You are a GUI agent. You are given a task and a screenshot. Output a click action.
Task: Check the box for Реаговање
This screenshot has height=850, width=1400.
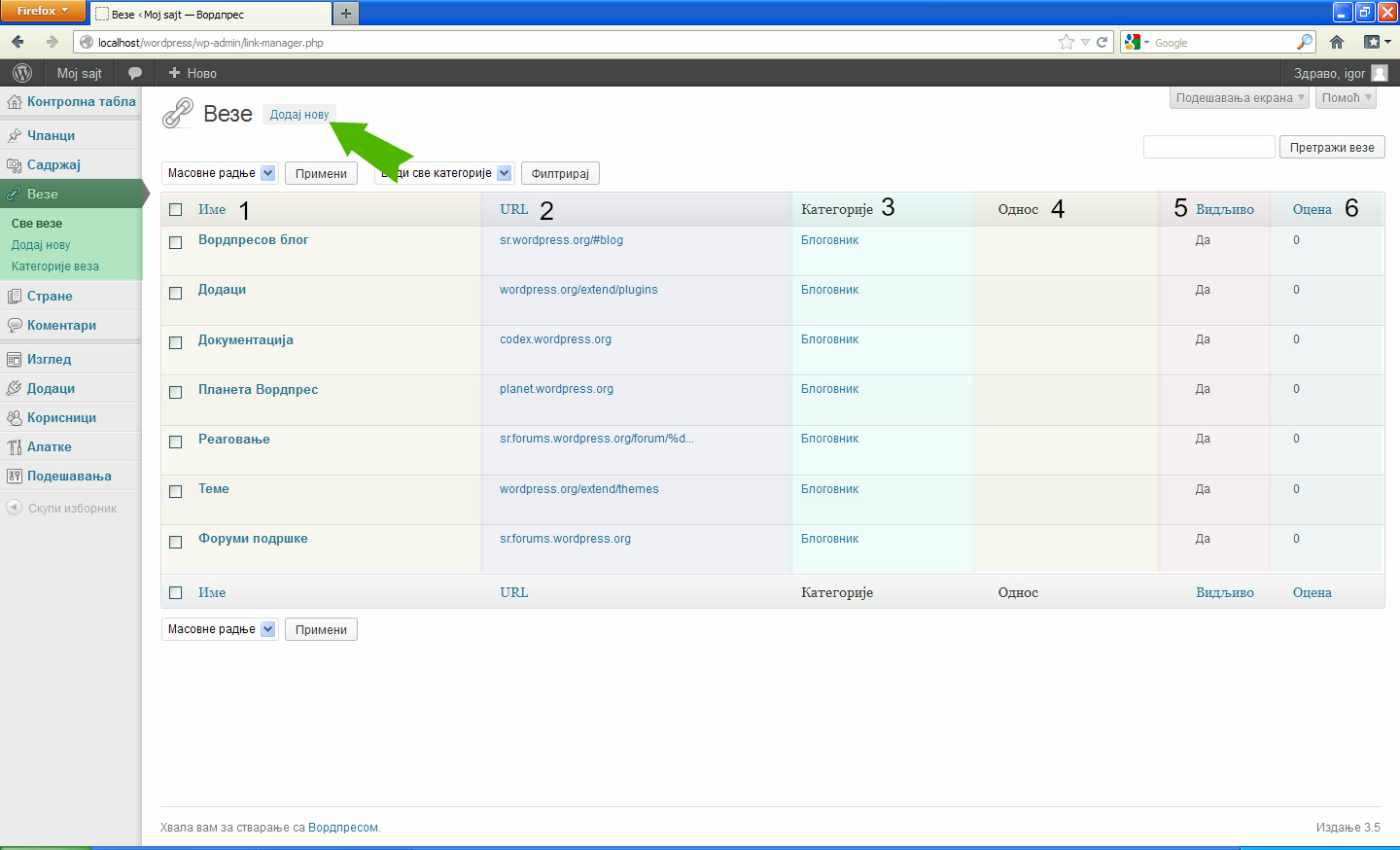176,442
